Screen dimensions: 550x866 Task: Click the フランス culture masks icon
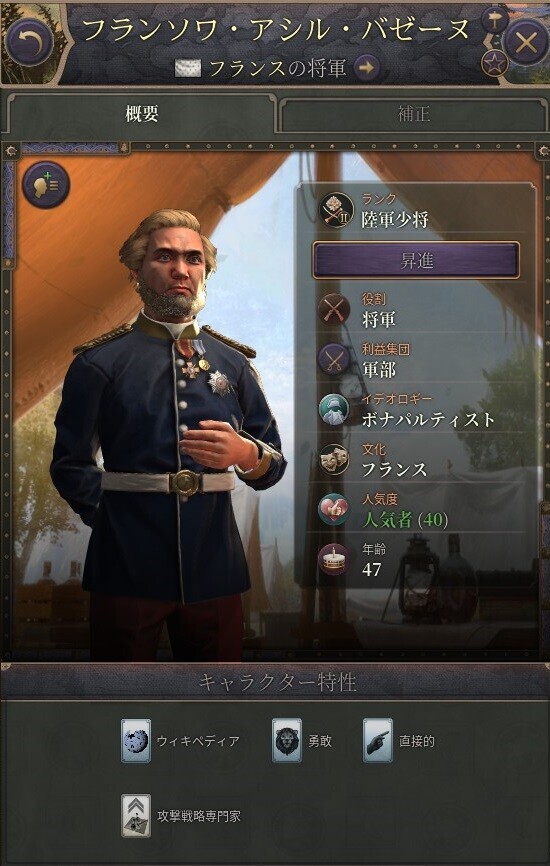click(334, 460)
